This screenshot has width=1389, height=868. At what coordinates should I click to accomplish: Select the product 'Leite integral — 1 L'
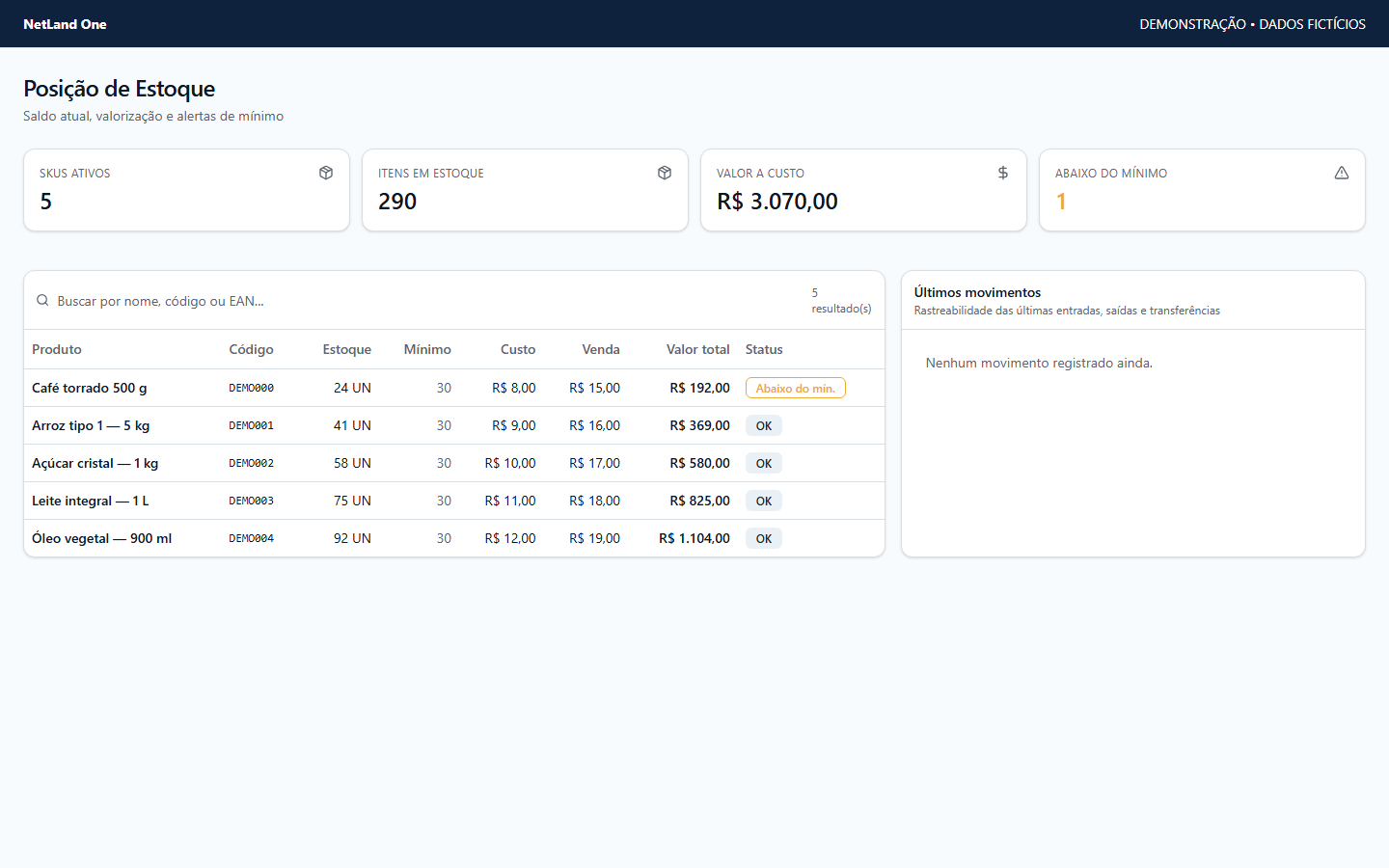pyautogui.click(x=91, y=501)
